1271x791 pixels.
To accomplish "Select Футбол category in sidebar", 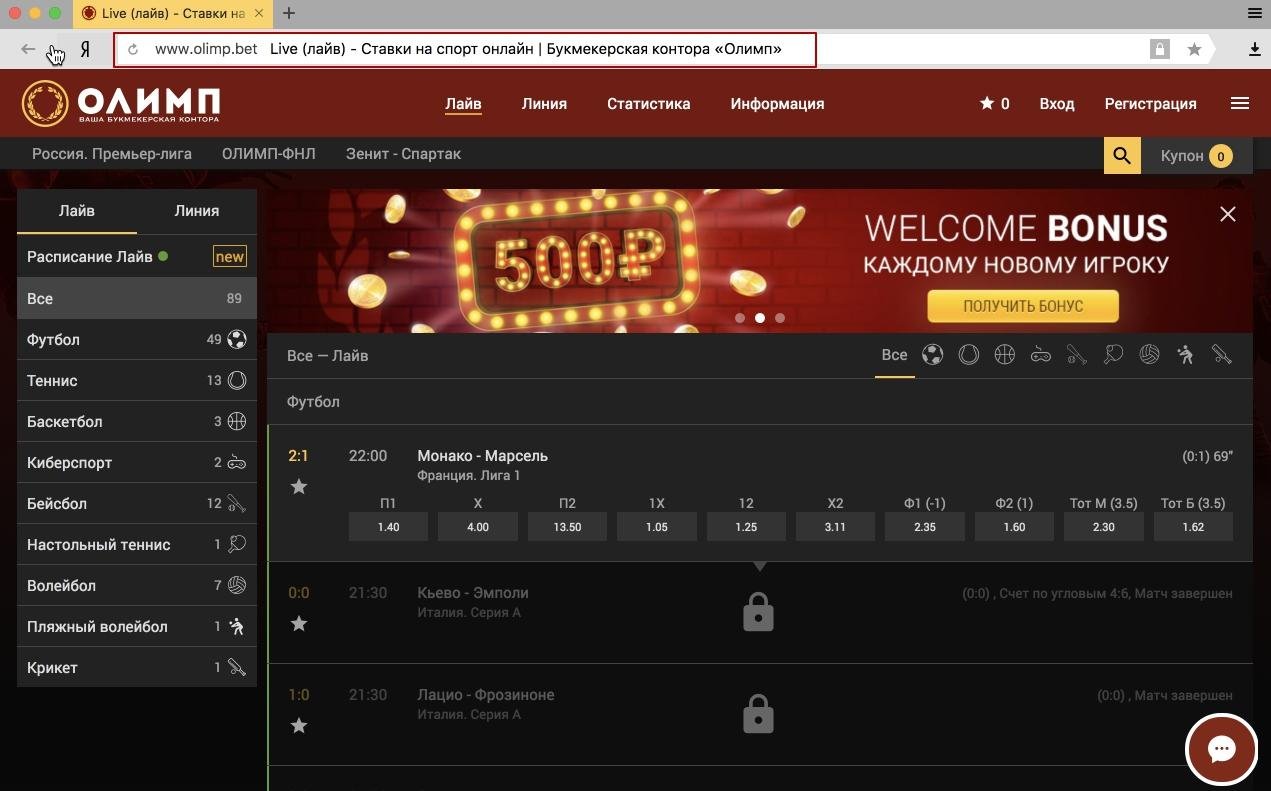I will click(137, 339).
